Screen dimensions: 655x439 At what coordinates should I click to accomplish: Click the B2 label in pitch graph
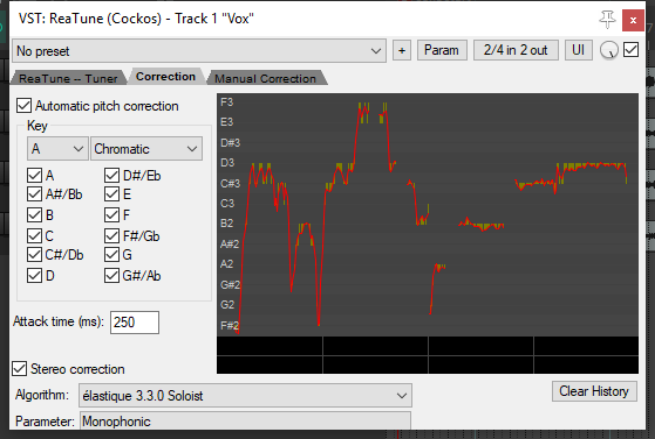tap(227, 223)
